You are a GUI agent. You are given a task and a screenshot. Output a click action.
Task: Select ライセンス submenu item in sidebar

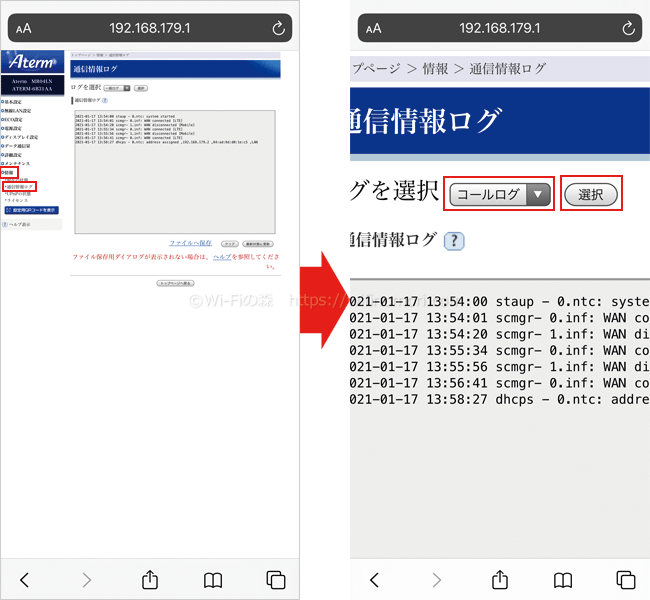[17, 200]
